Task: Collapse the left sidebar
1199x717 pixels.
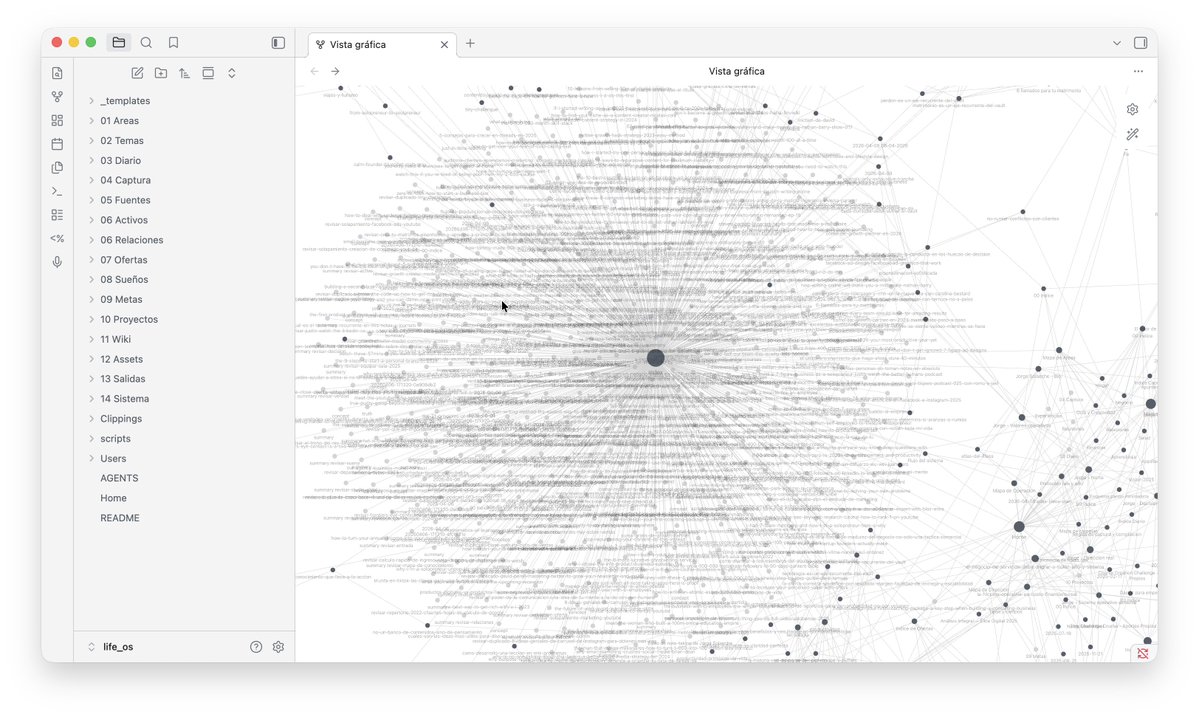Action: pyautogui.click(x=278, y=43)
